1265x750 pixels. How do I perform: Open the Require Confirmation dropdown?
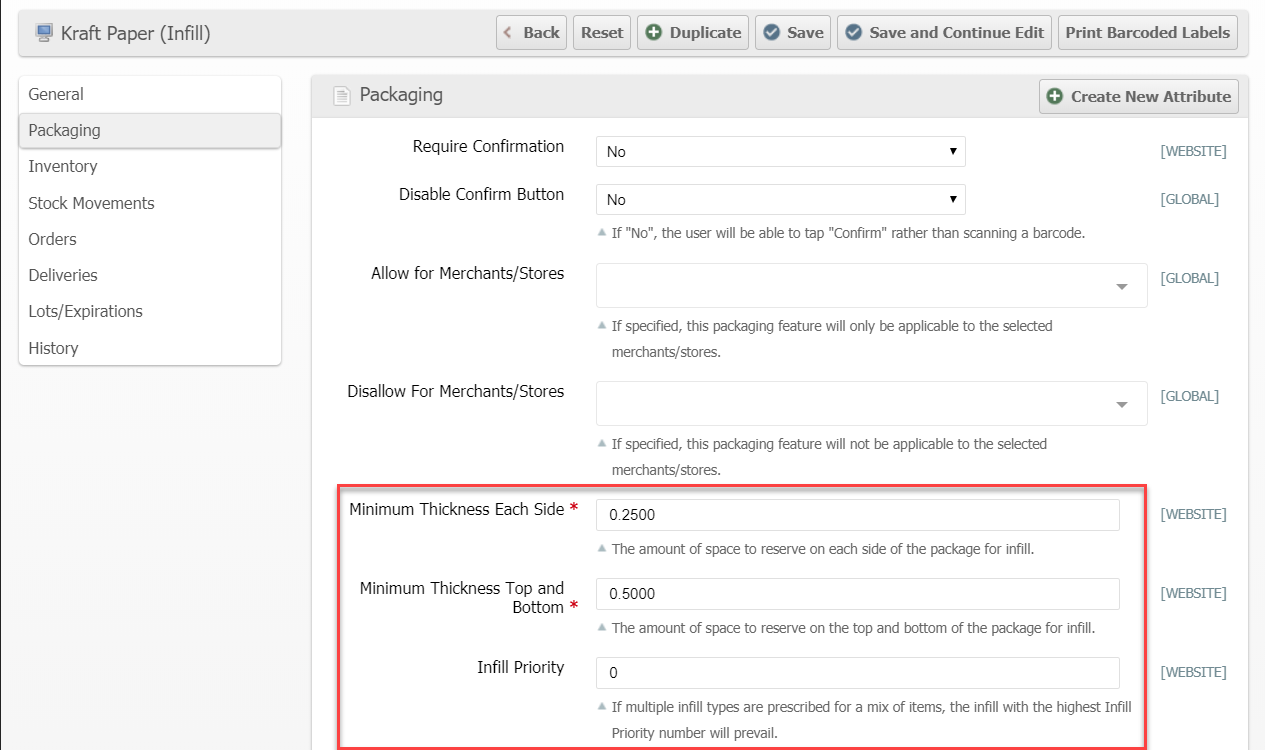(780, 152)
